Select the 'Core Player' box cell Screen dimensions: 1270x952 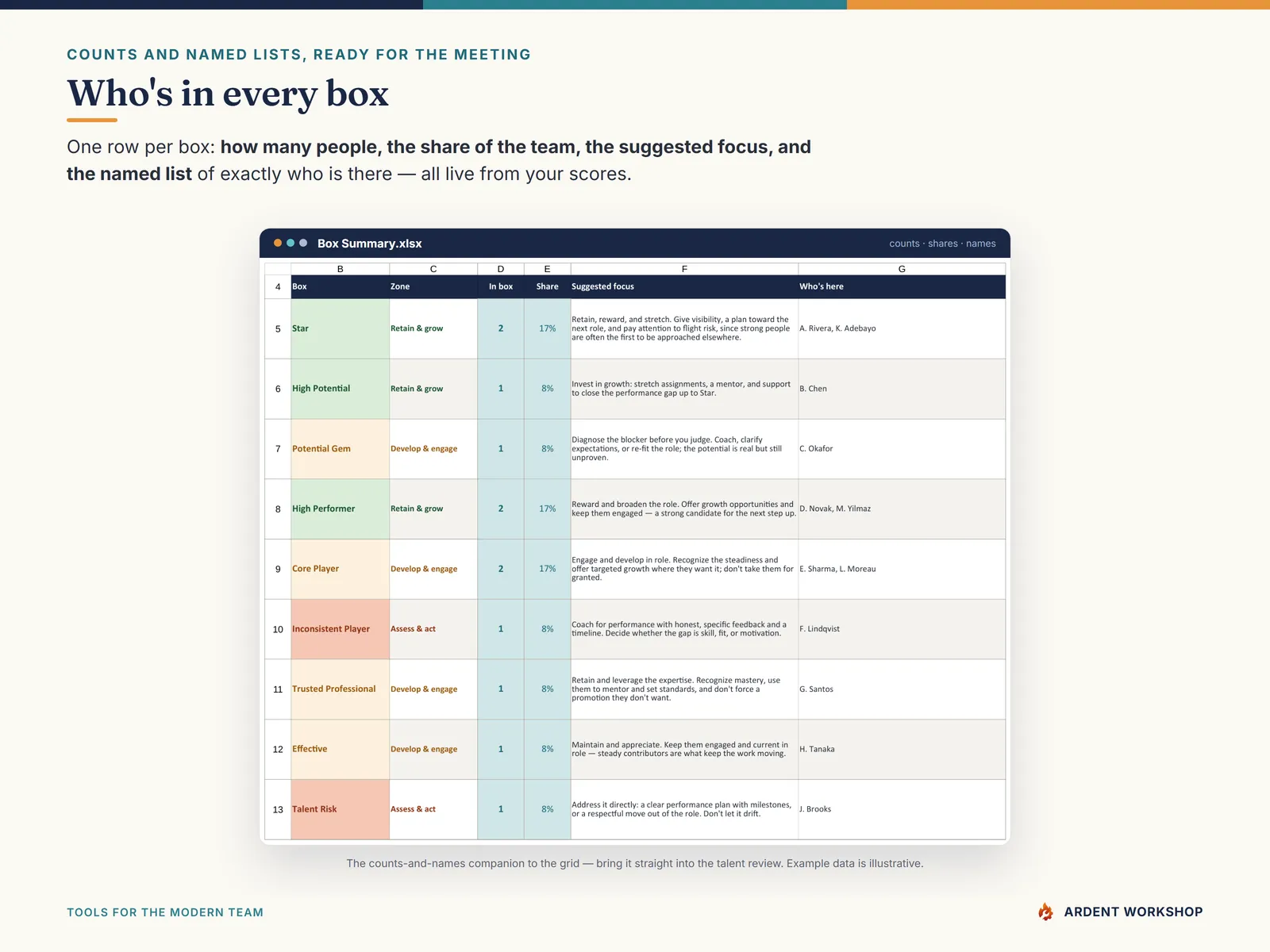340,569
